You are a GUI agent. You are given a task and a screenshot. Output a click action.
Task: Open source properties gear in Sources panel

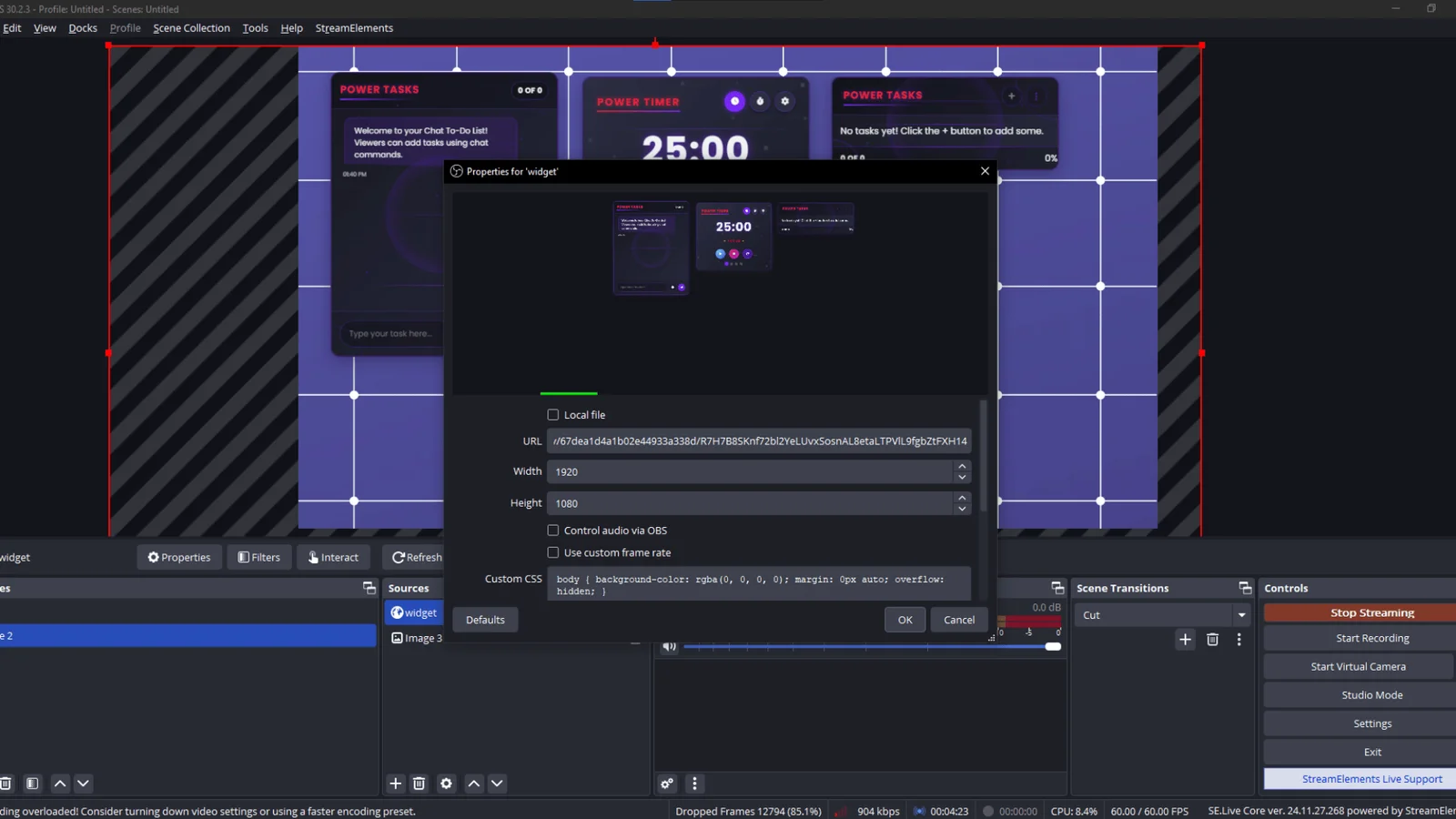click(446, 784)
